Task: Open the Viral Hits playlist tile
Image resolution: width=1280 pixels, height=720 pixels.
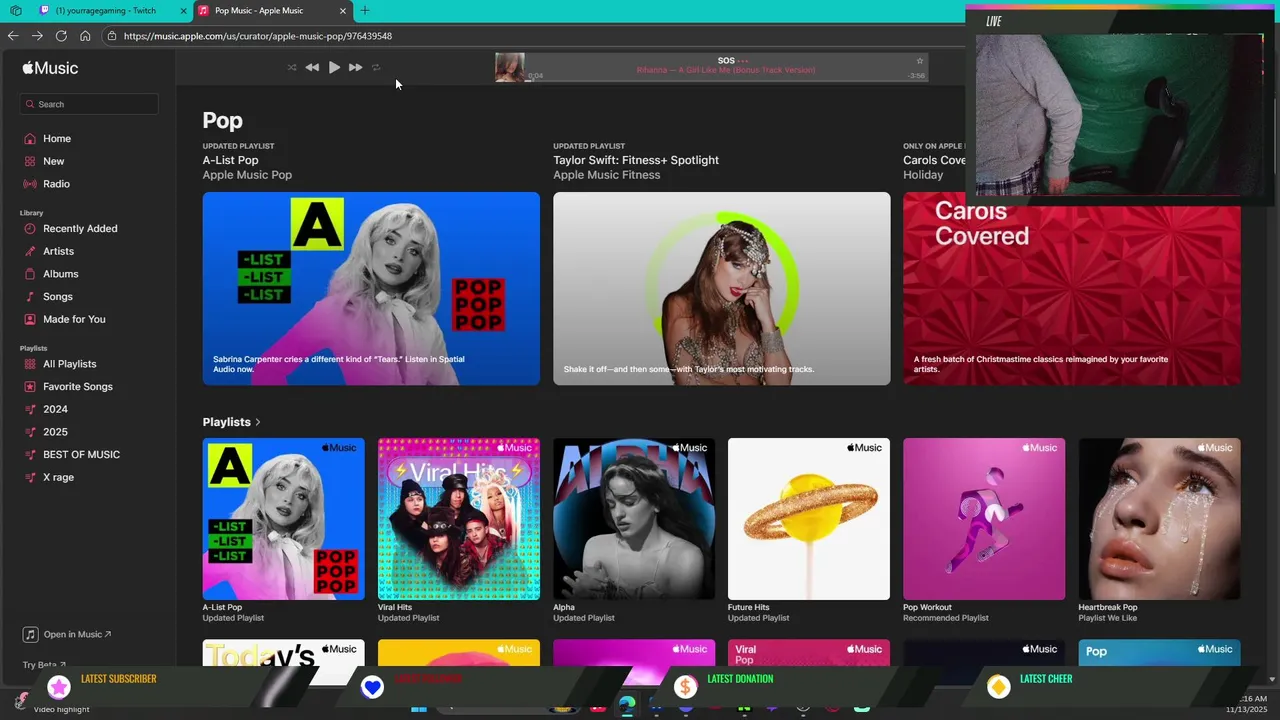Action: tap(459, 519)
